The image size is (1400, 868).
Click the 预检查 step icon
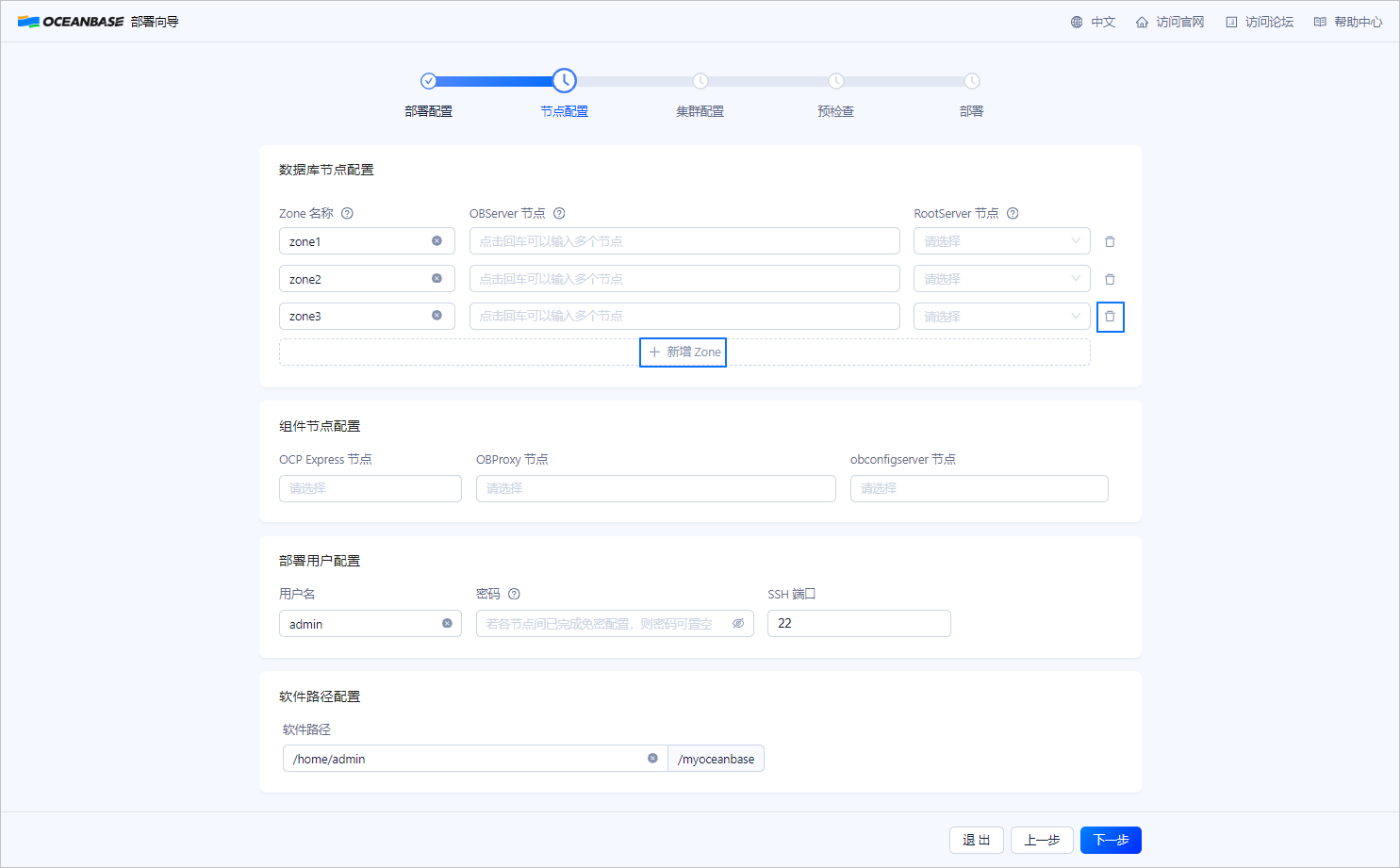(836, 81)
